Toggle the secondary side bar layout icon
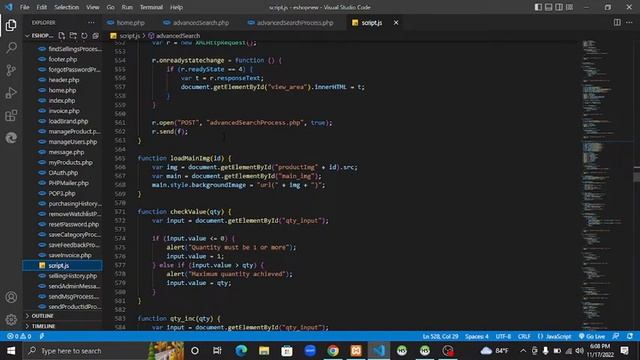The image size is (640, 360). point(559,7)
